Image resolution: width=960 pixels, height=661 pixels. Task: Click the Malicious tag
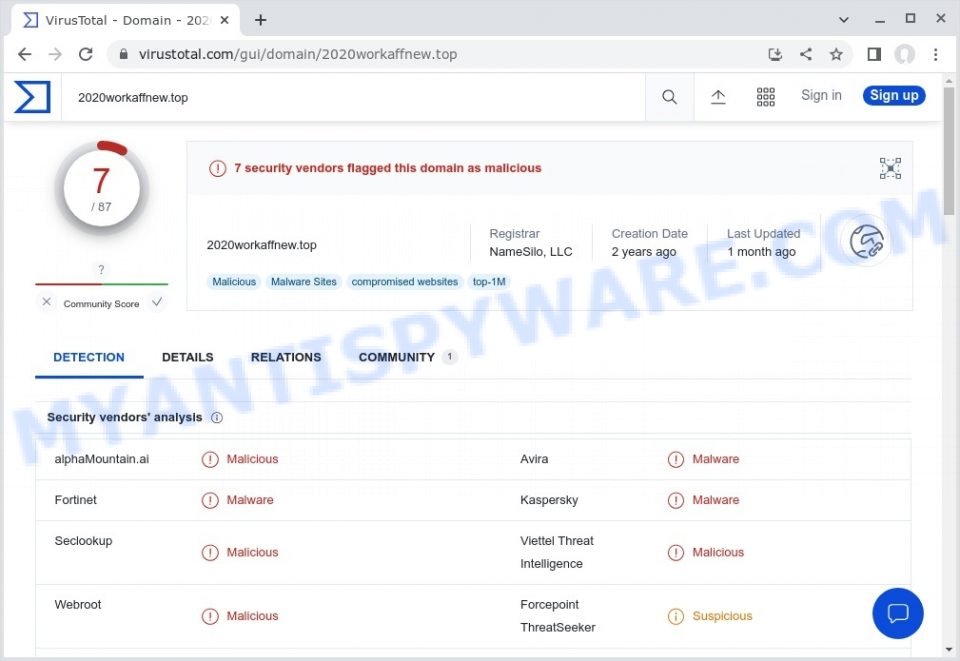coord(234,282)
